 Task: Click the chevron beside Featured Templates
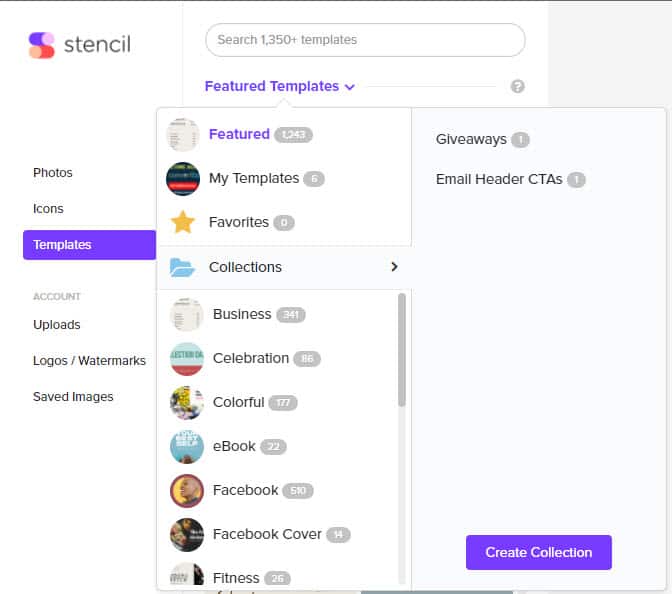click(350, 87)
